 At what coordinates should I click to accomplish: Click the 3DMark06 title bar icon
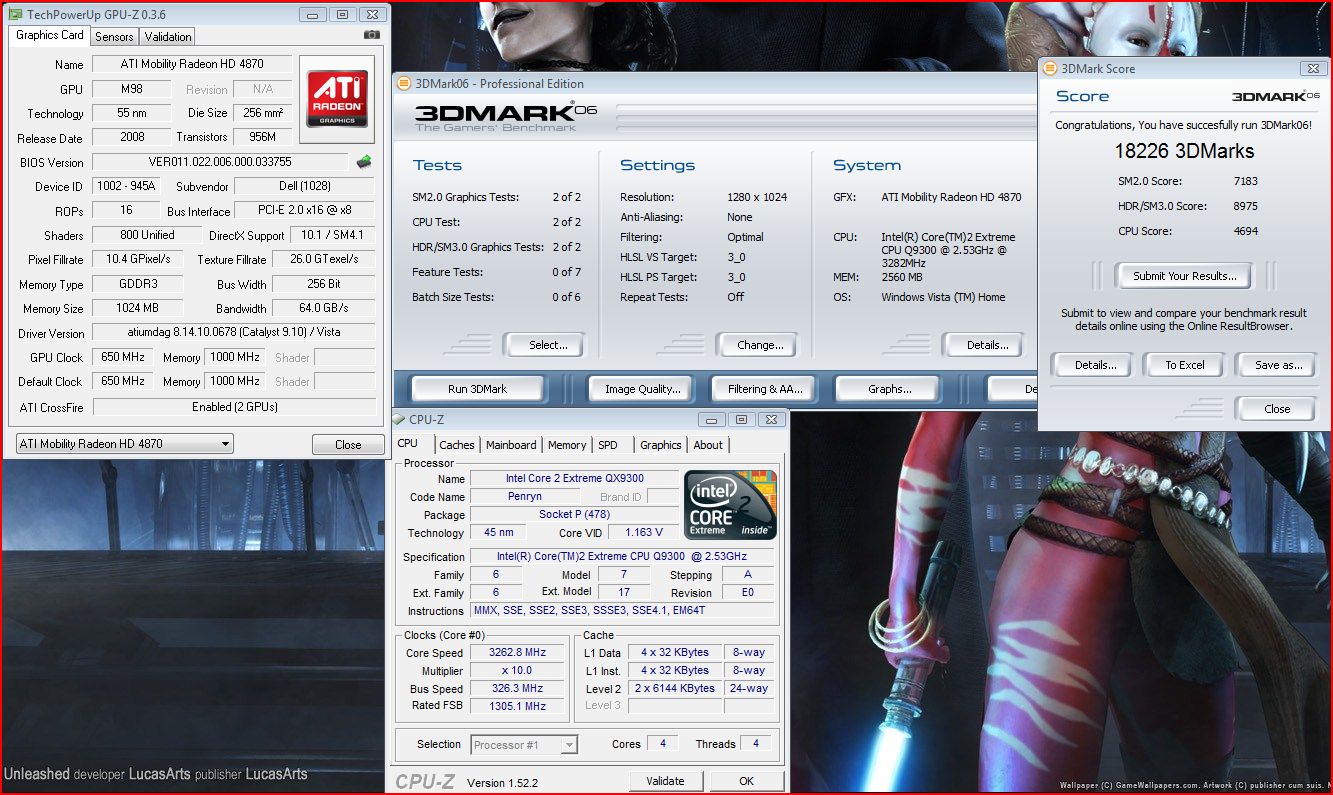pos(402,83)
